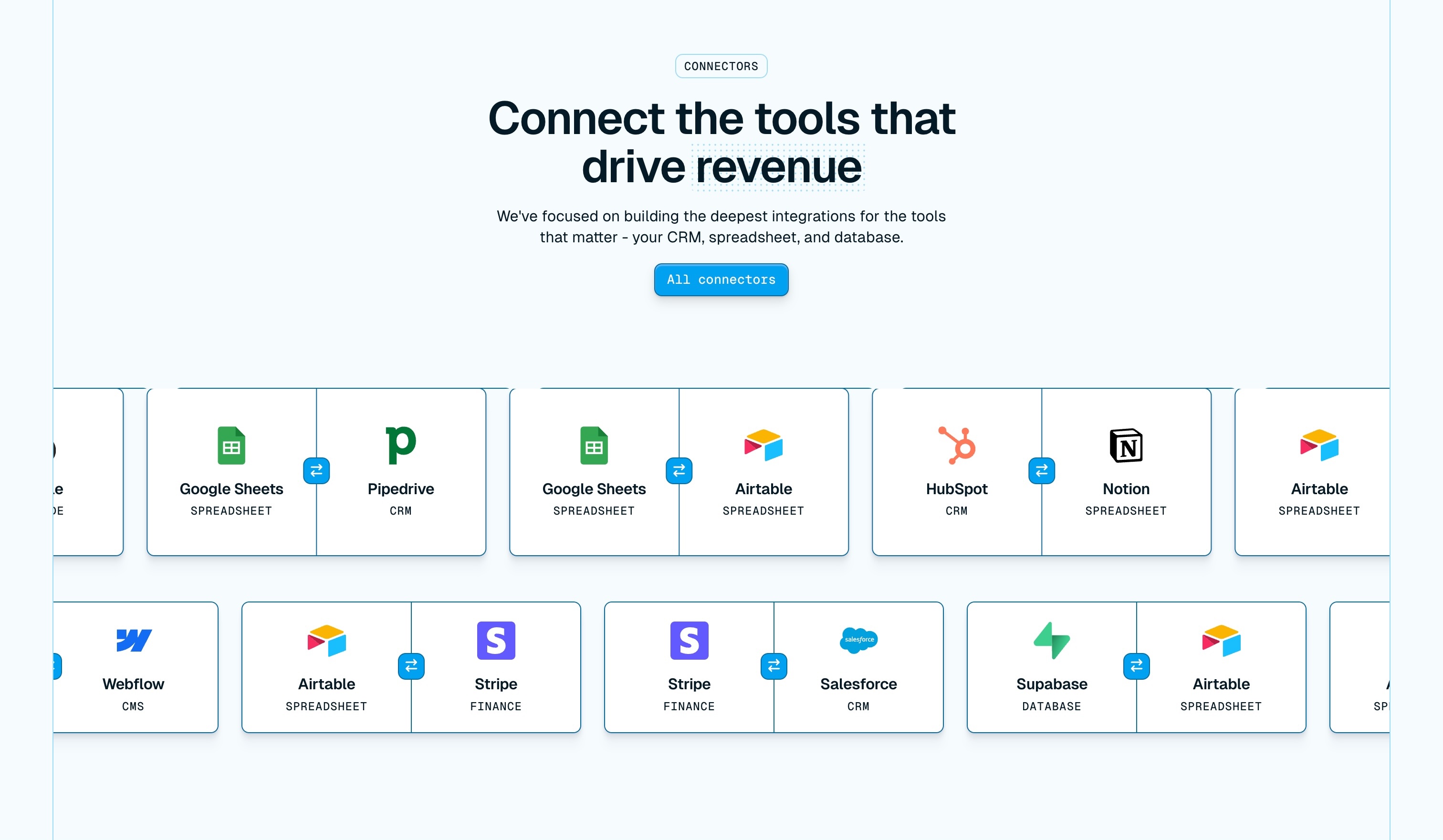Screen dimensions: 1443x840
Task: Click sync arrows between Supabase and Airtable
Action: coord(1137,666)
